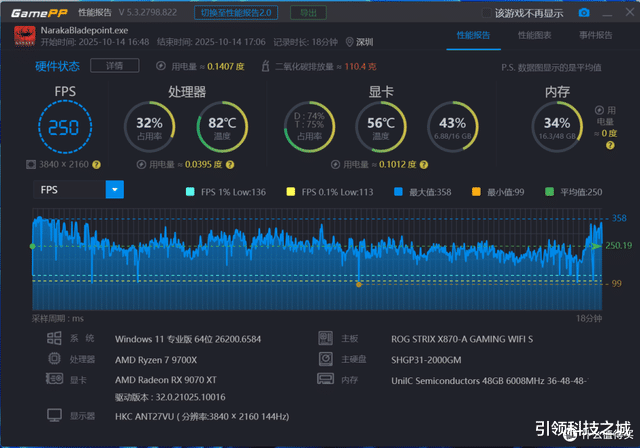Screen dimensions: 640x448
Task: Switch to the 事件报告 tab
Action: (x=596, y=35)
